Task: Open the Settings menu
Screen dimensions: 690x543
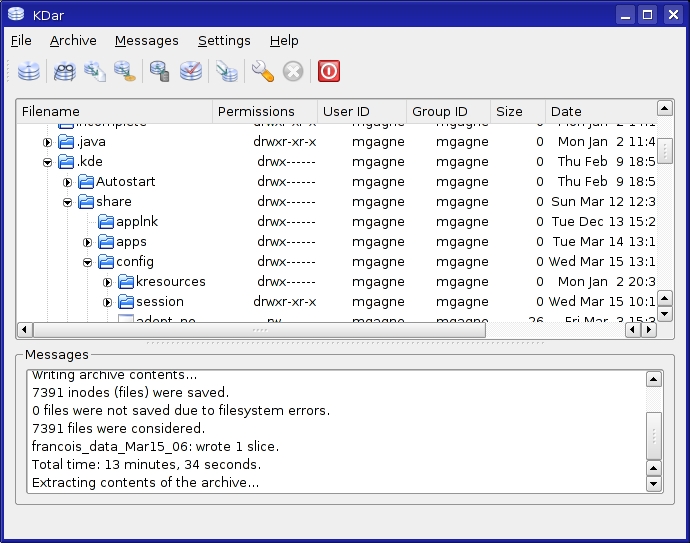Action: click(x=224, y=41)
